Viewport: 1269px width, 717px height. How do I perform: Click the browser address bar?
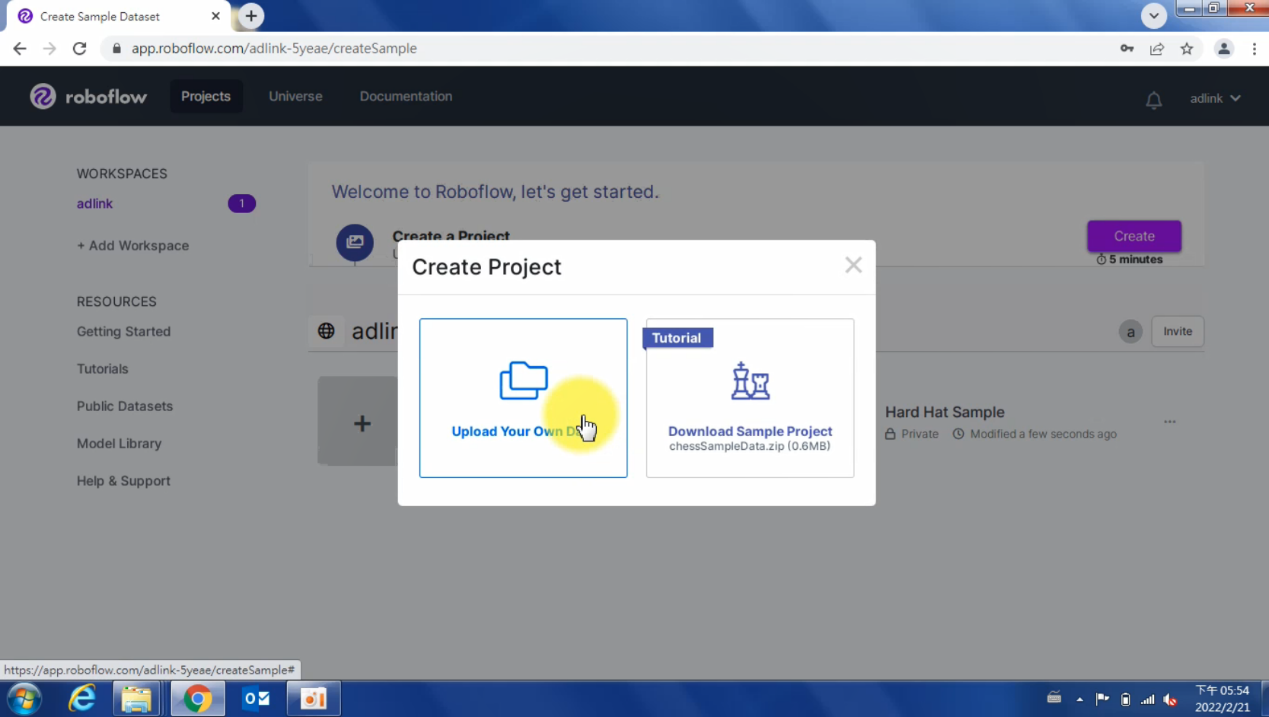(x=600, y=48)
